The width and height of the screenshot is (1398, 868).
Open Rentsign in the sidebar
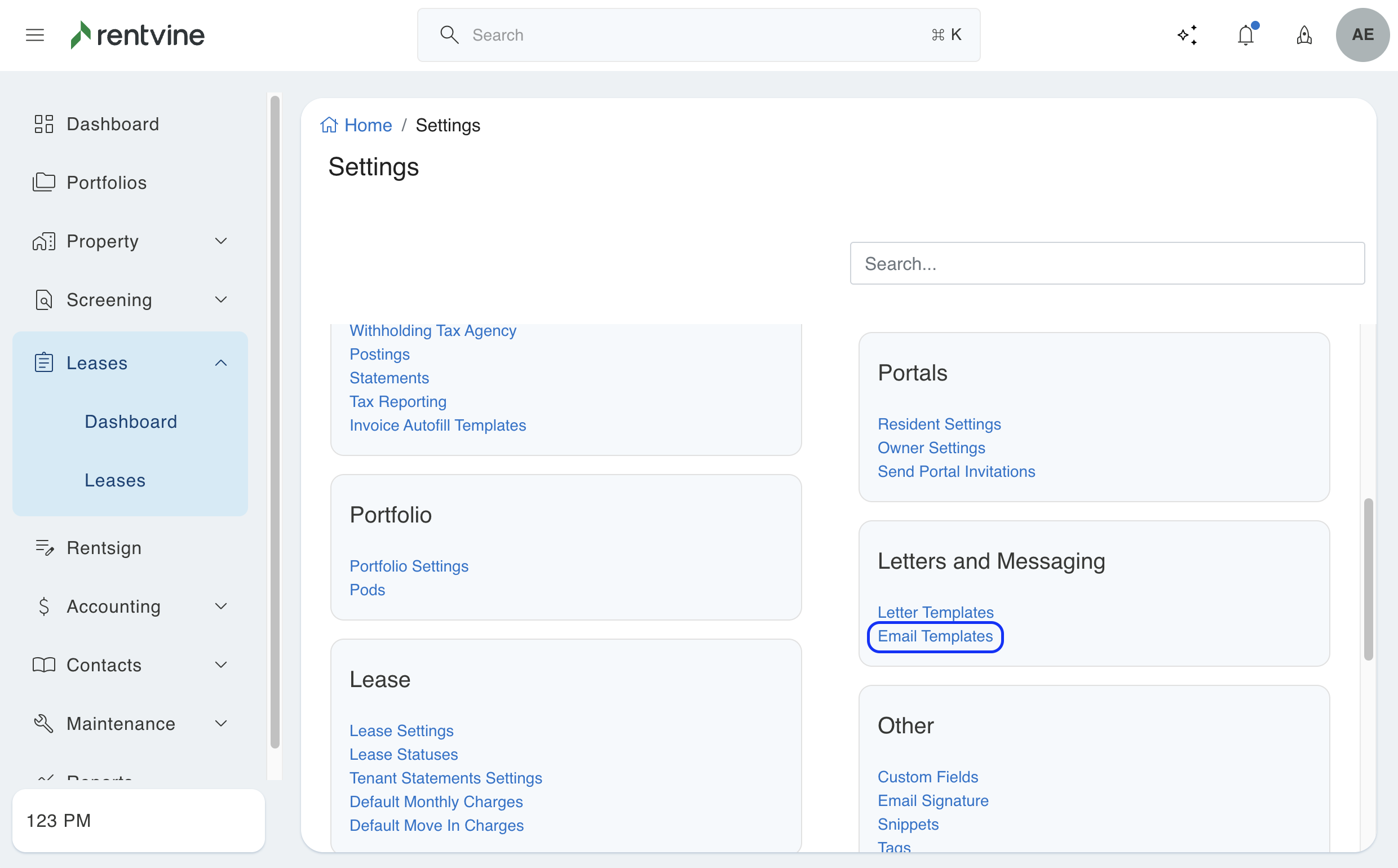104,548
